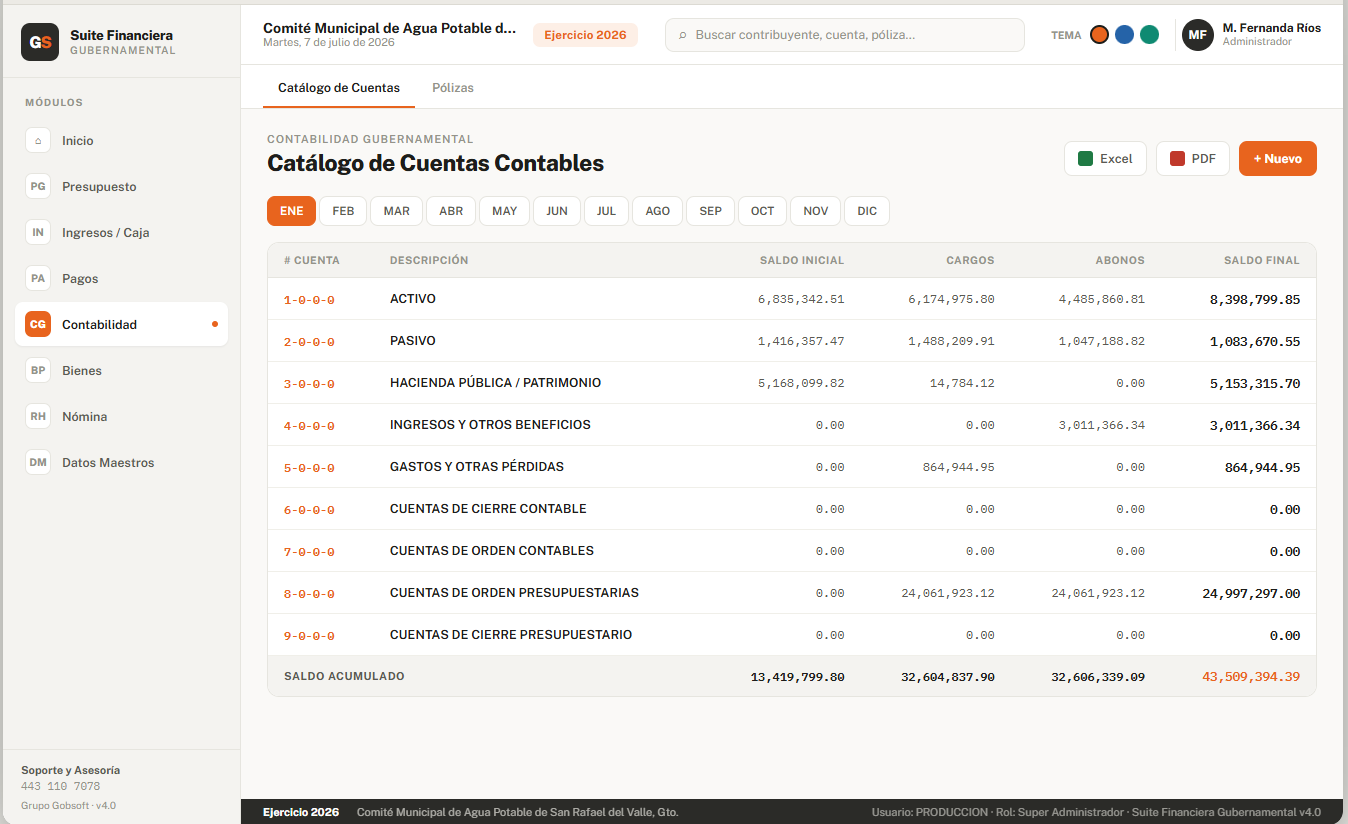
Task: Click CUENTAS DE ORDEN PRESUPUESTARIAS text
Action: (x=514, y=593)
